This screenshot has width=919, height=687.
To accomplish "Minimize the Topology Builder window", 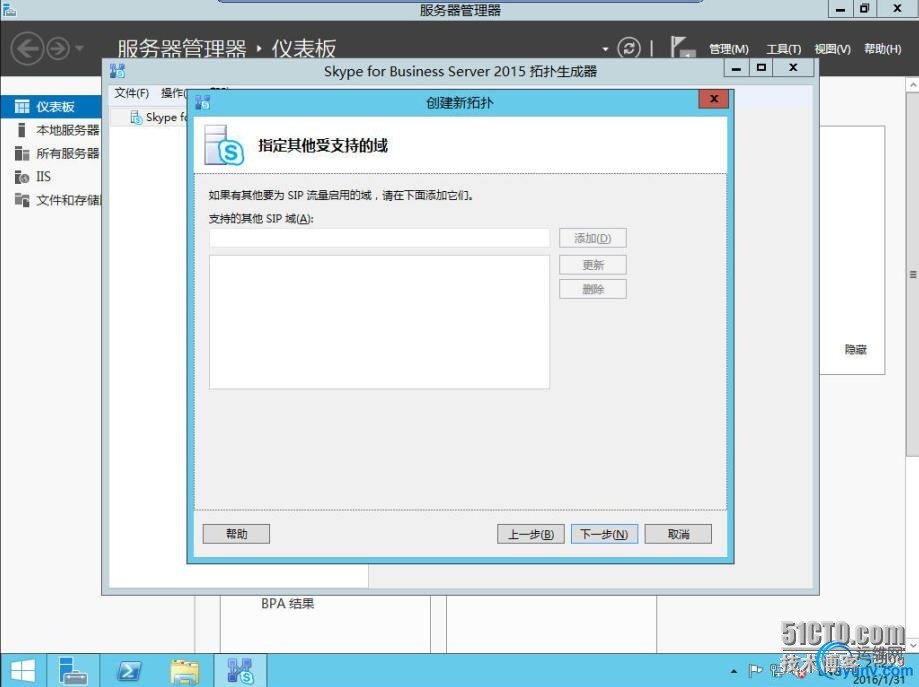I will click(736, 68).
